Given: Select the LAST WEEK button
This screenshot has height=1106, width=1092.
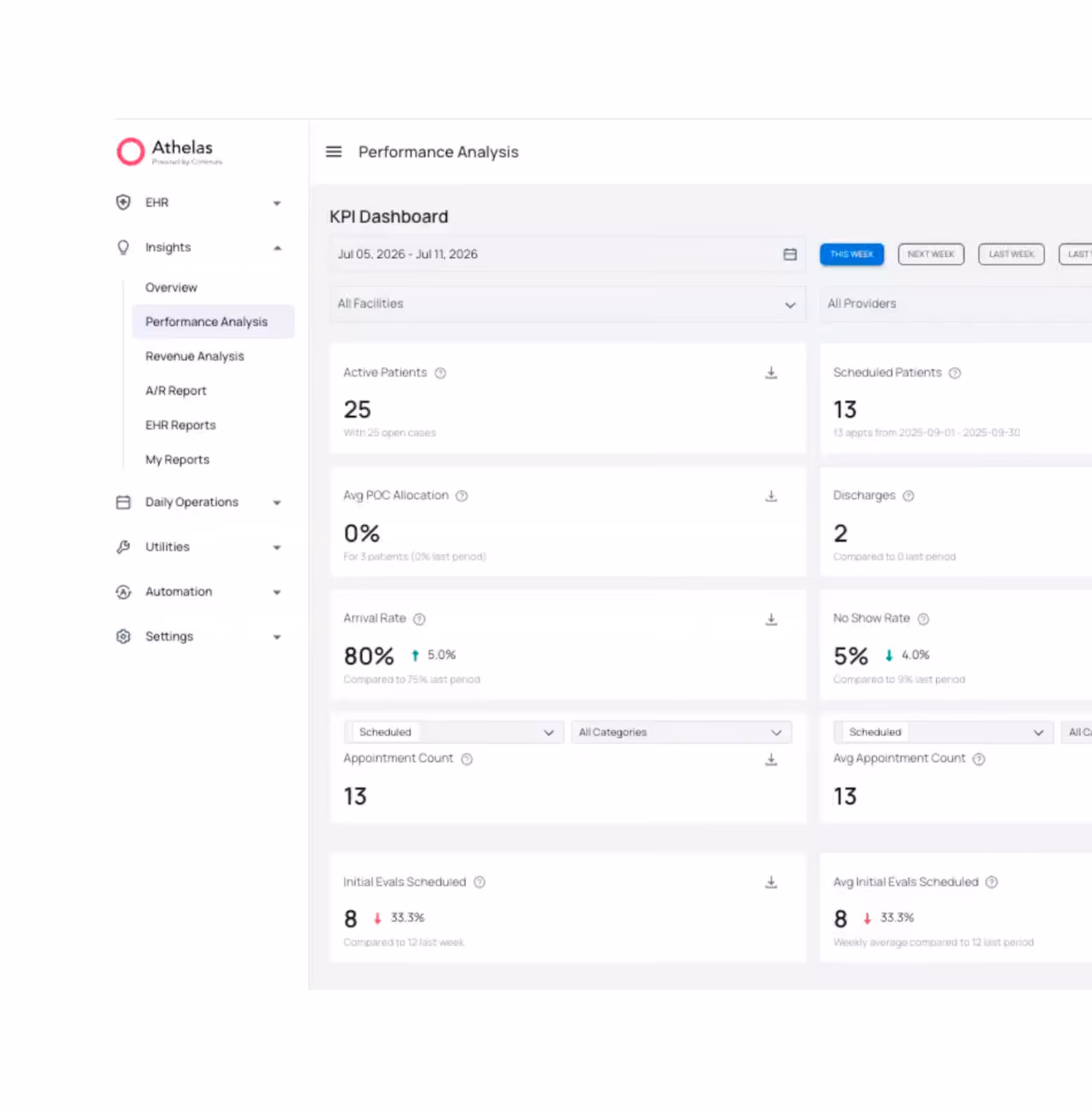Looking at the screenshot, I should click(1011, 254).
